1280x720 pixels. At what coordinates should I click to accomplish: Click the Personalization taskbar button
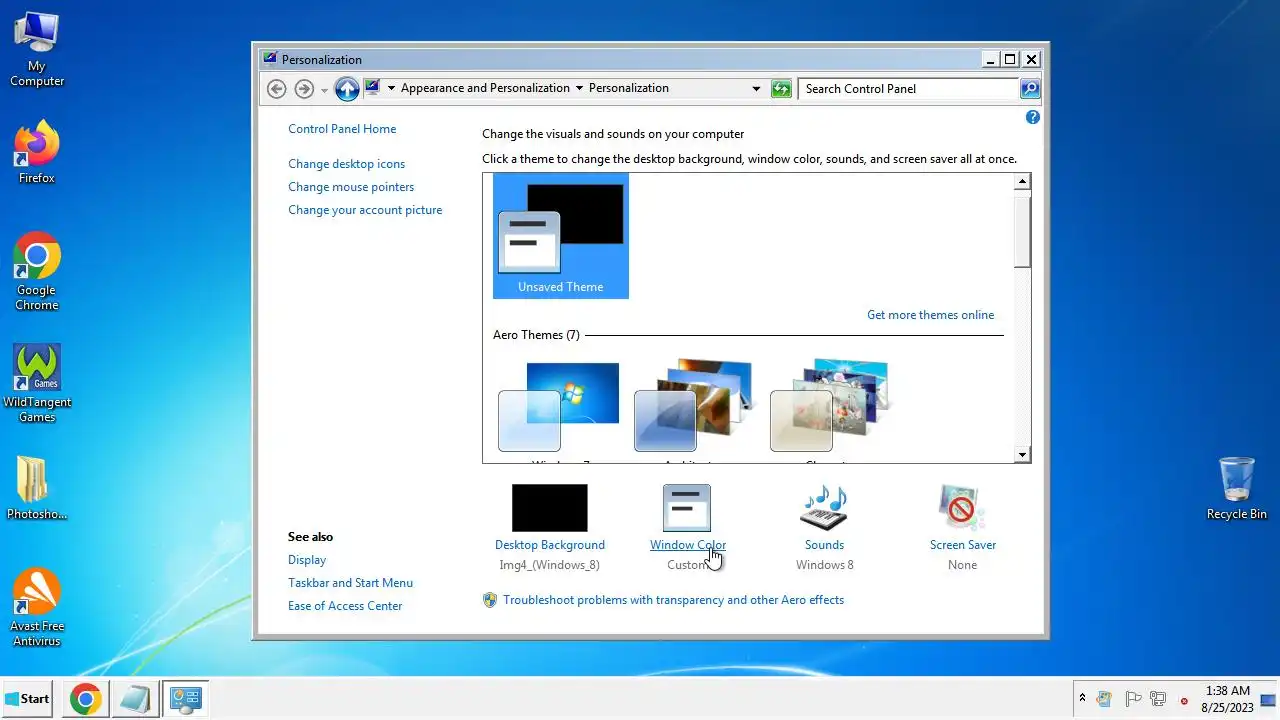tap(185, 699)
